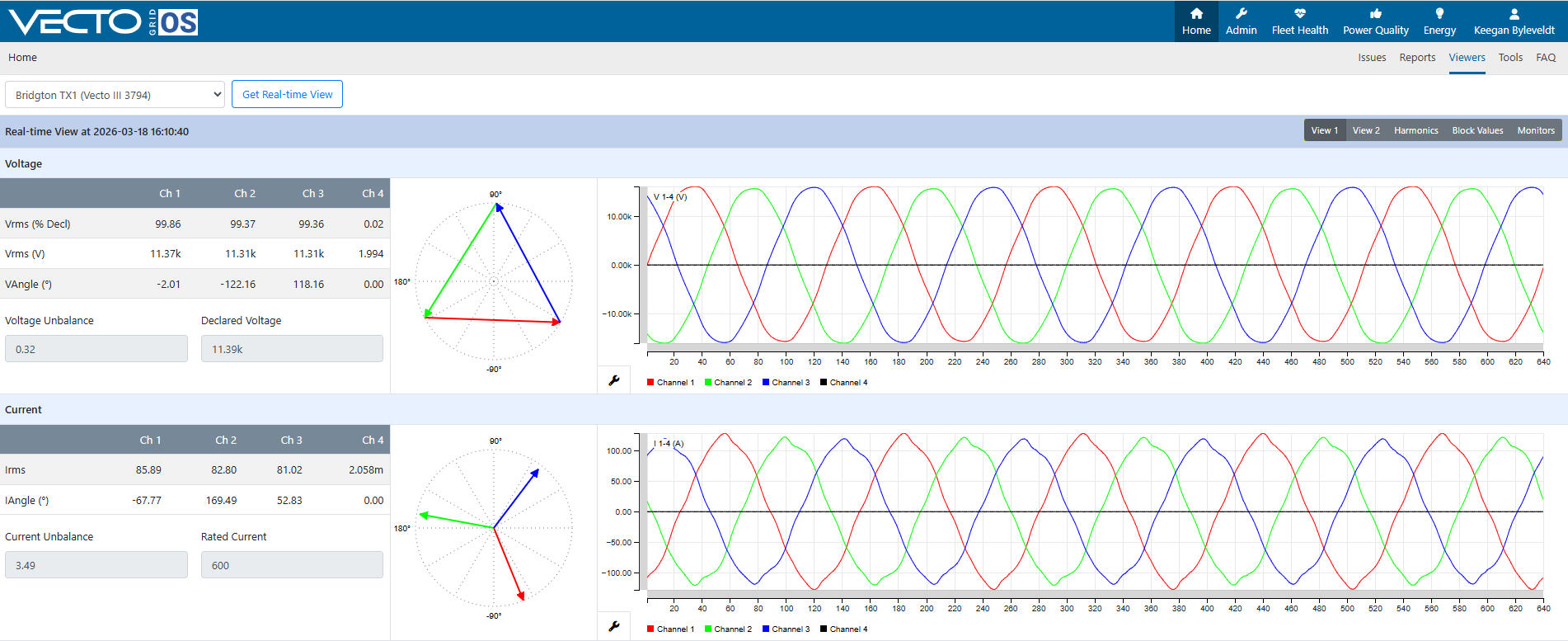Click the Declared Voltage field showing 11.39k
Viewport: 1568px width, 641px height.
coord(292,349)
